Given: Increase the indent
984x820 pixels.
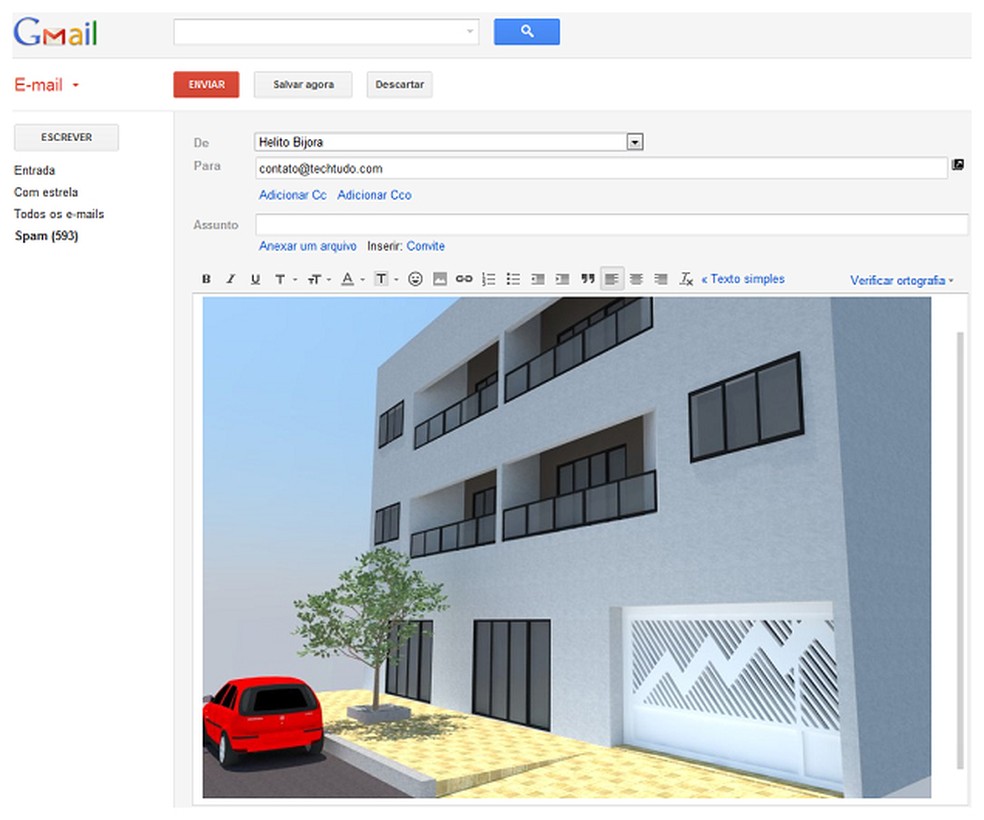Looking at the screenshot, I should tap(562, 279).
